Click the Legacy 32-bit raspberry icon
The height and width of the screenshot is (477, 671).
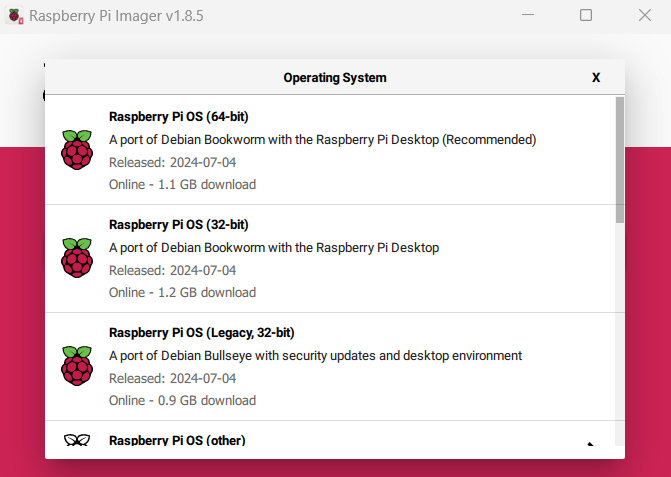77,366
